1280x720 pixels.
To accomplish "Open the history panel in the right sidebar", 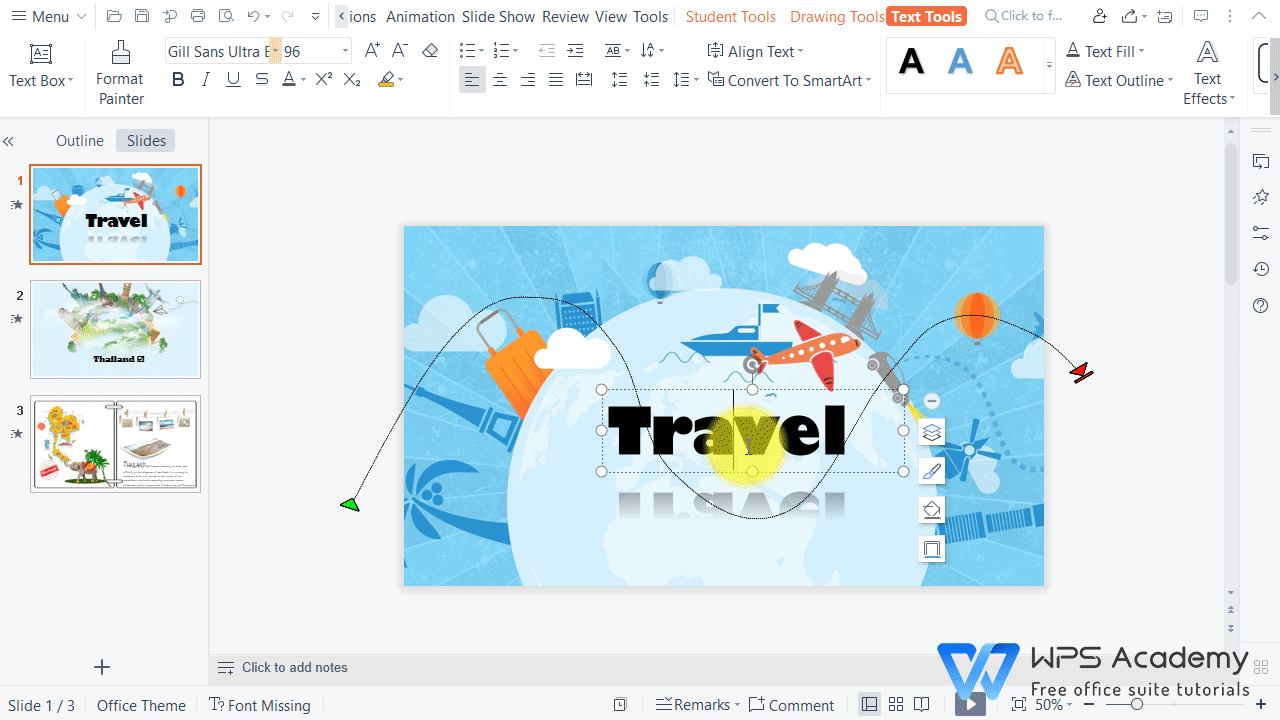I will (1261, 268).
